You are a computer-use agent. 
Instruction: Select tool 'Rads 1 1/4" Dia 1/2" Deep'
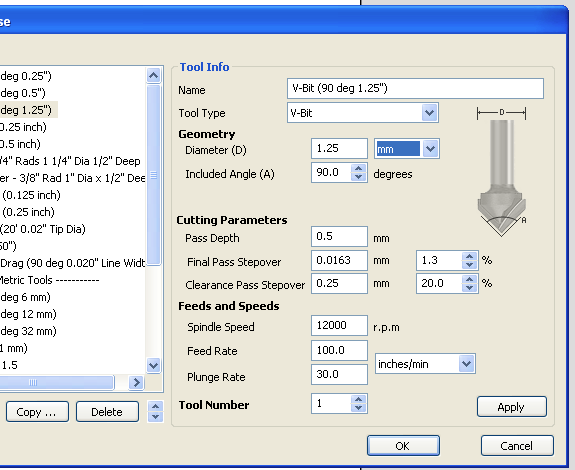click(x=70, y=161)
